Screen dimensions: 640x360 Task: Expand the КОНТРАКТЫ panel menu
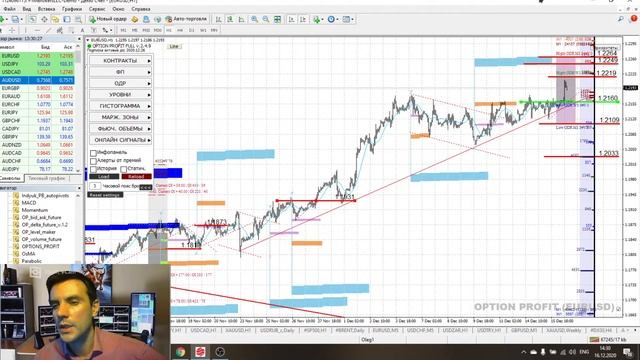click(x=120, y=60)
